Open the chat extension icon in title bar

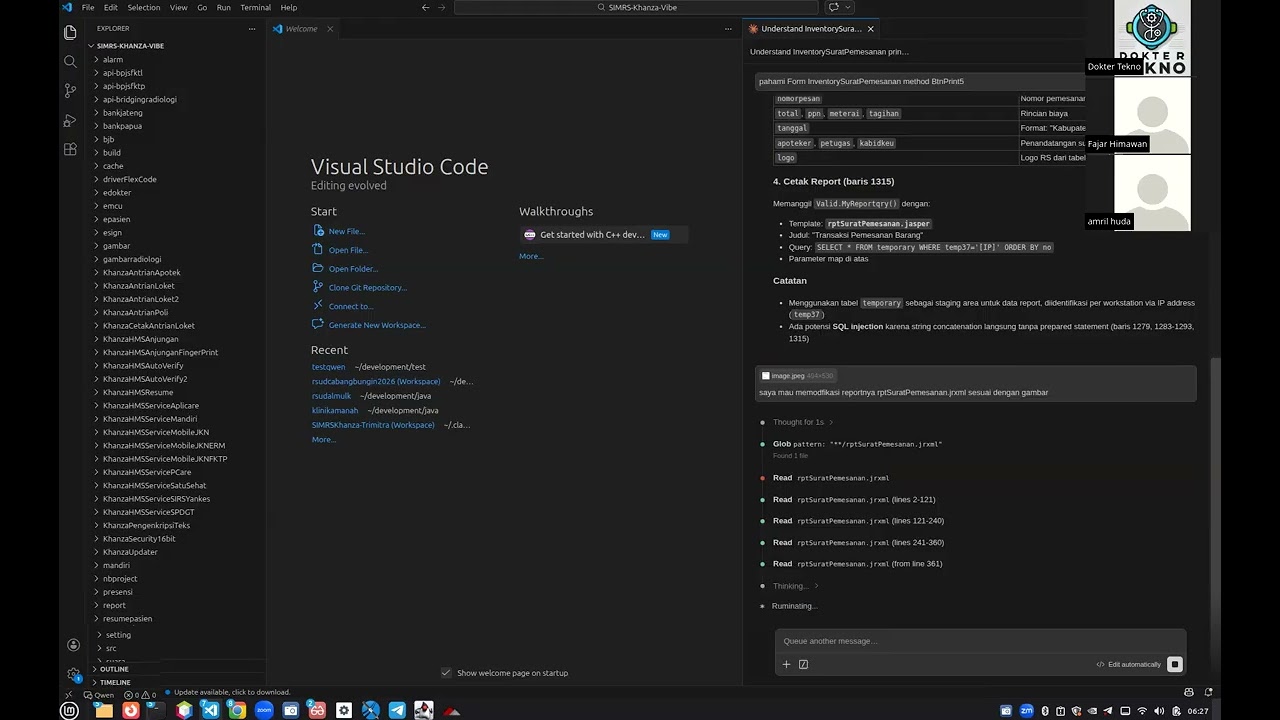(833, 7)
